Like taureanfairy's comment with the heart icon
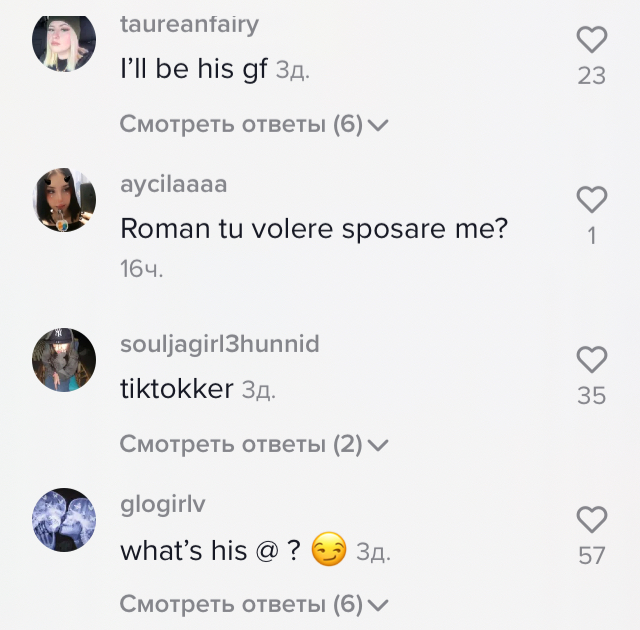640x630 pixels. pyautogui.click(x=591, y=40)
